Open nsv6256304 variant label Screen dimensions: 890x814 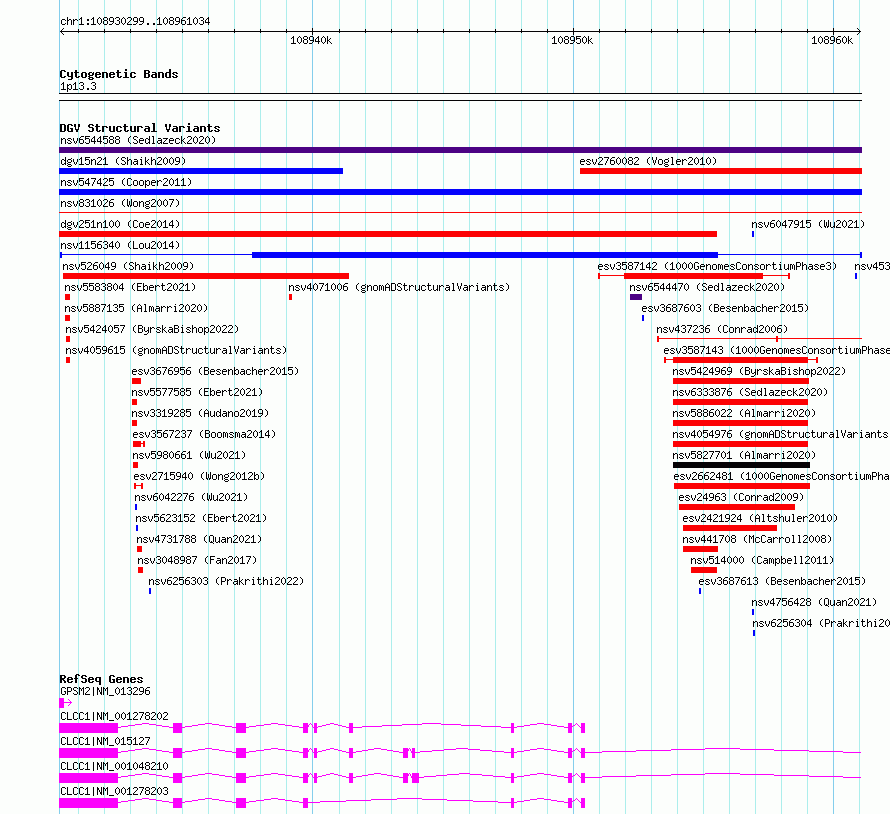point(821,623)
